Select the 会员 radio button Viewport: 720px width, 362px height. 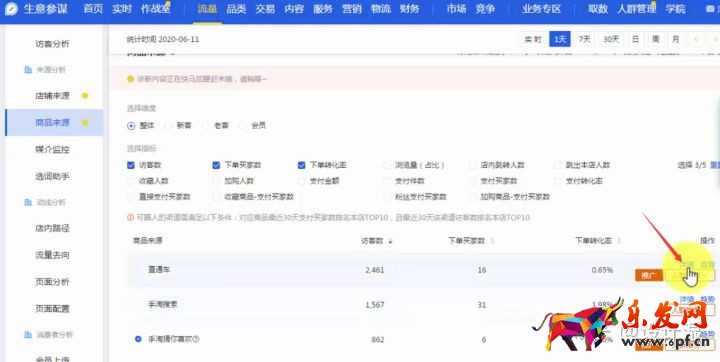point(243,125)
